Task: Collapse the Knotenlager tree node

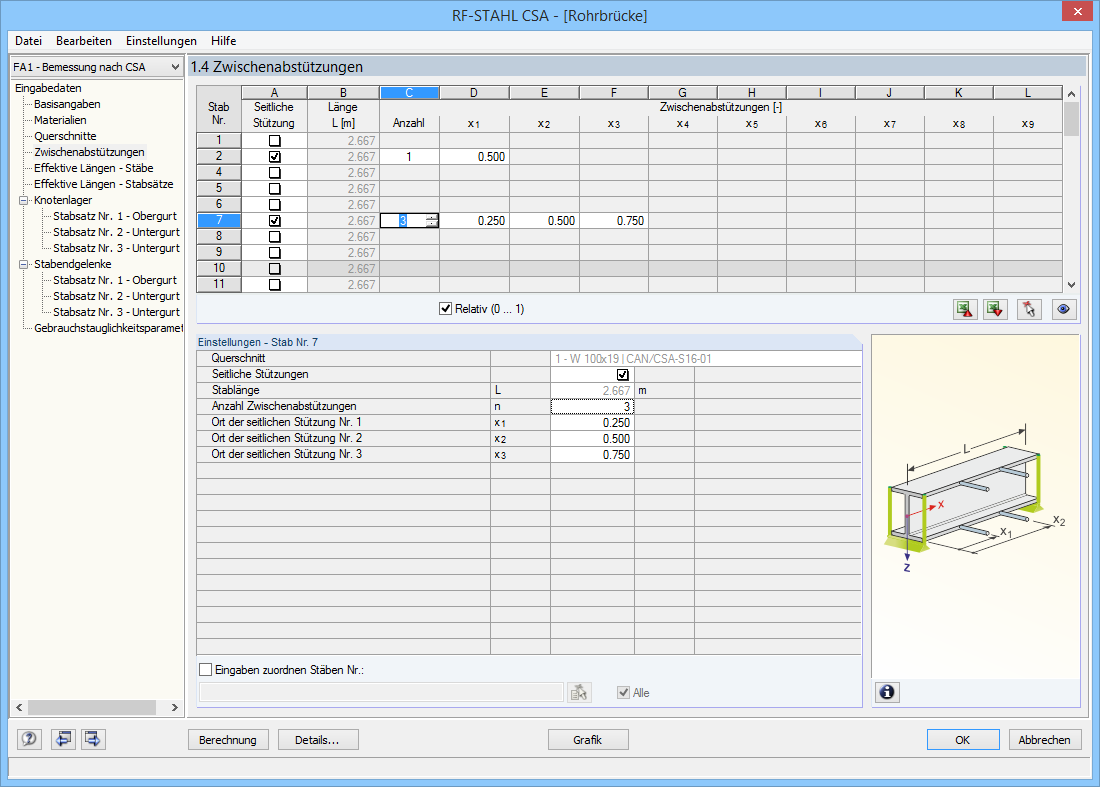Action: (x=24, y=200)
